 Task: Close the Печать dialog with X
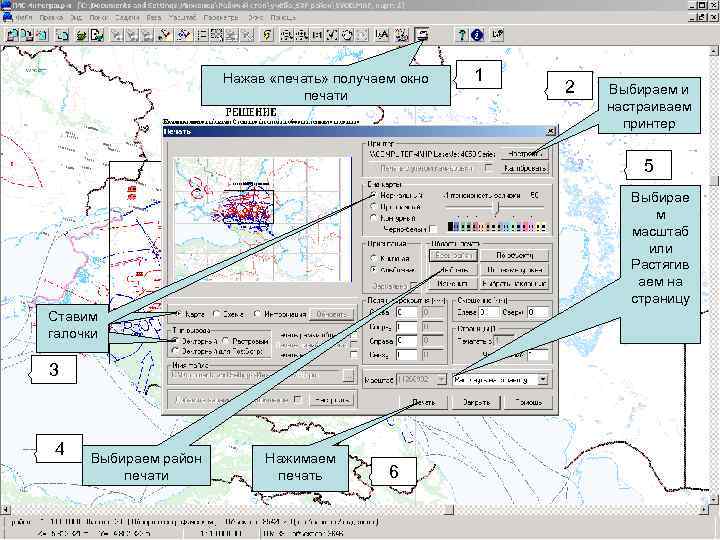551,131
